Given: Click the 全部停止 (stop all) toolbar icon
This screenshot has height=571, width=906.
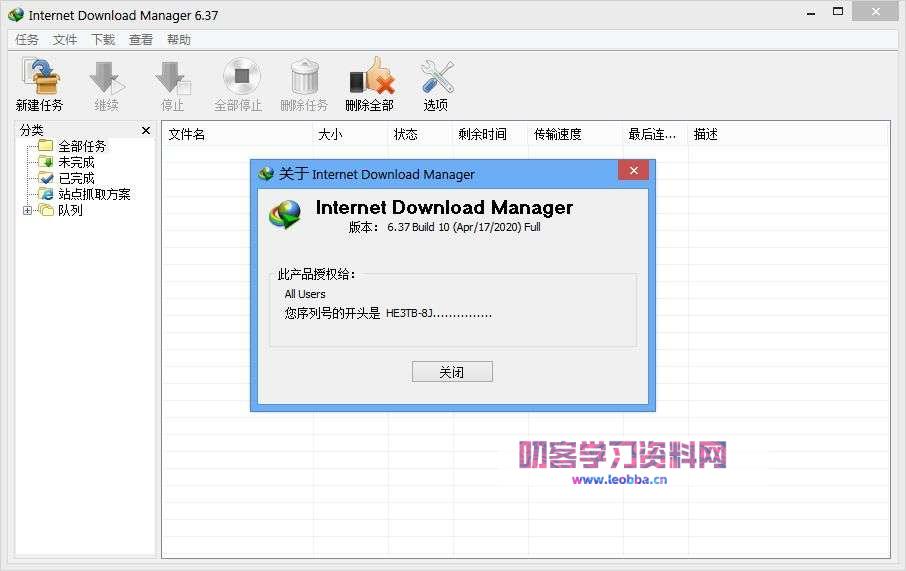Looking at the screenshot, I should 242,76.
